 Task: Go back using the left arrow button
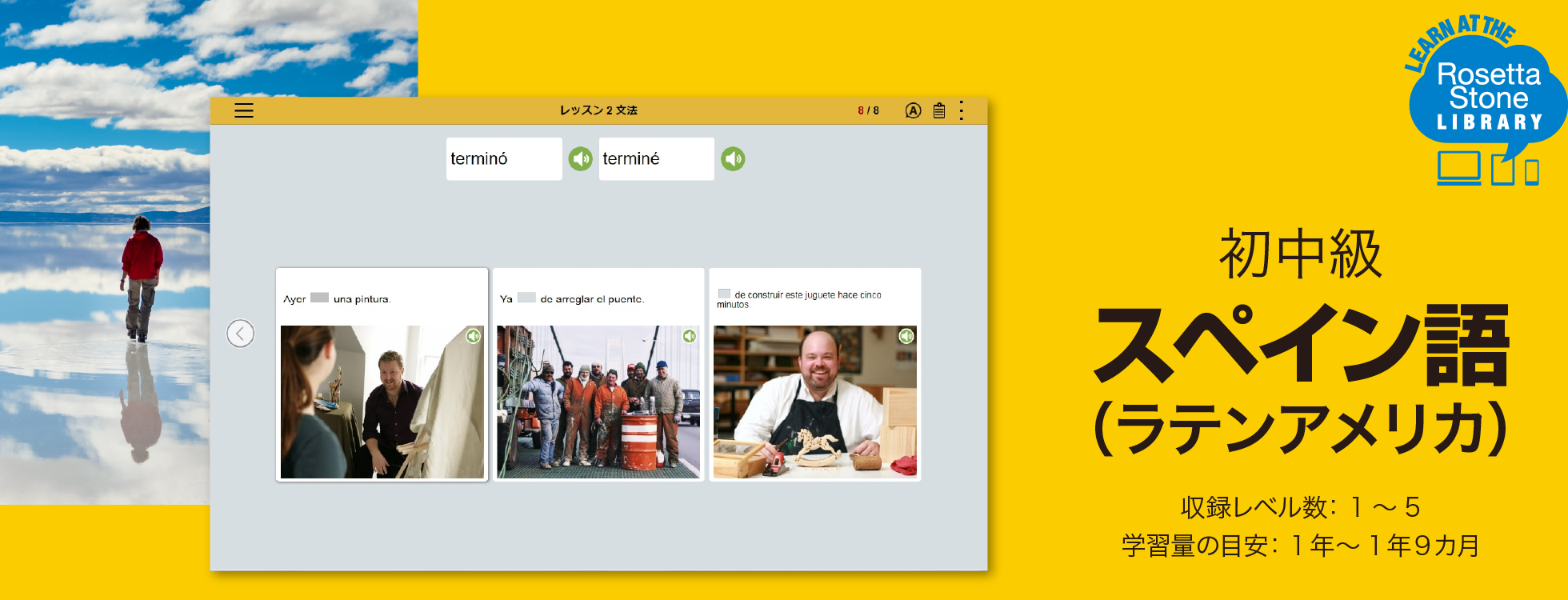pyautogui.click(x=240, y=334)
